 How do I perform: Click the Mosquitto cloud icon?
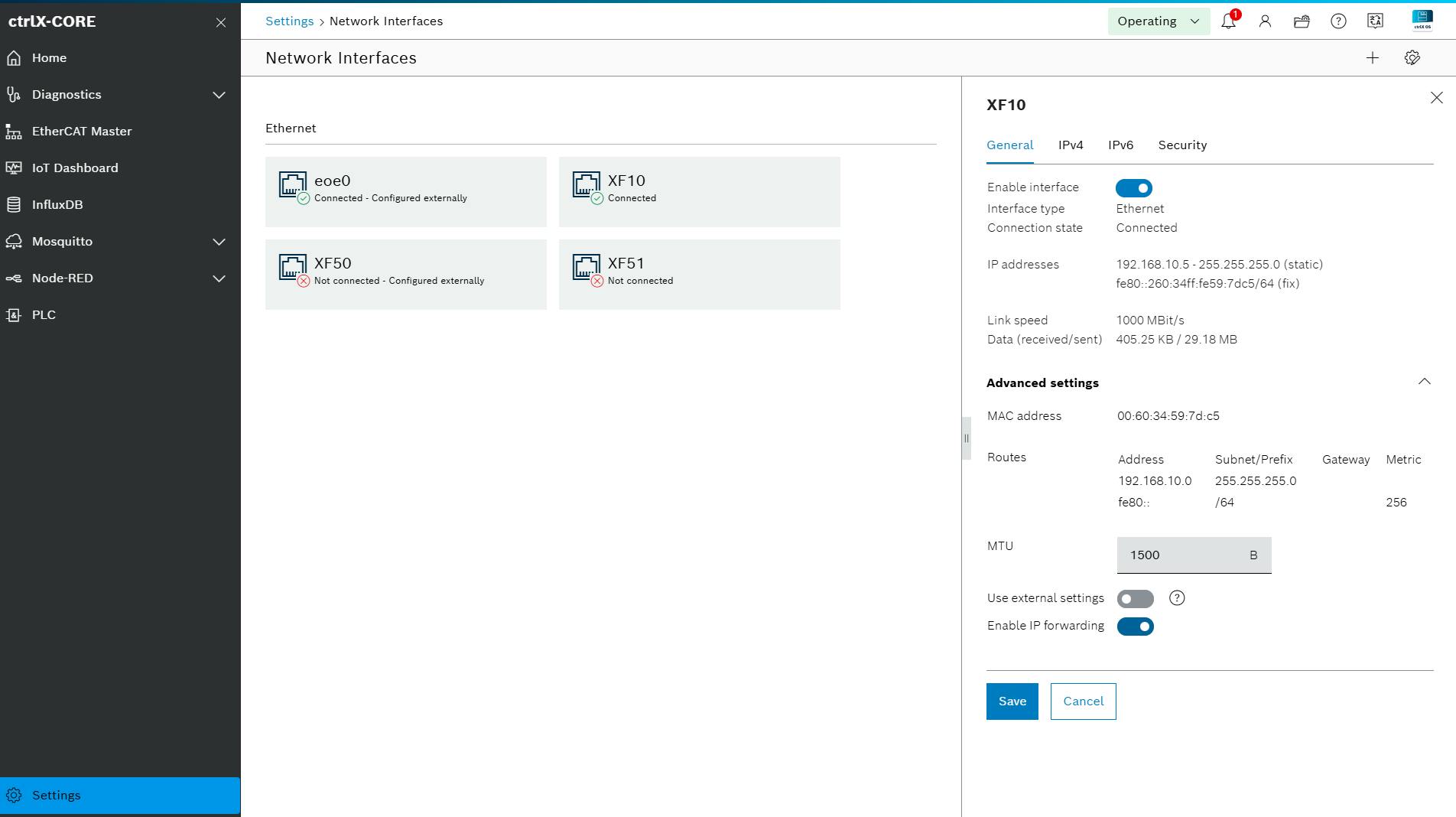pos(14,242)
